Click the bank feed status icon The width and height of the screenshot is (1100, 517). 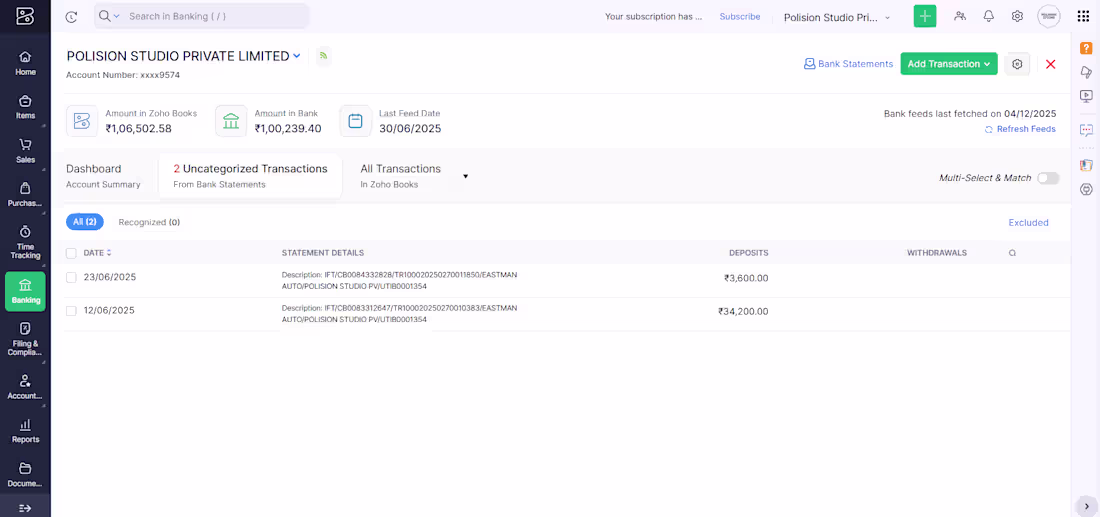(x=323, y=56)
